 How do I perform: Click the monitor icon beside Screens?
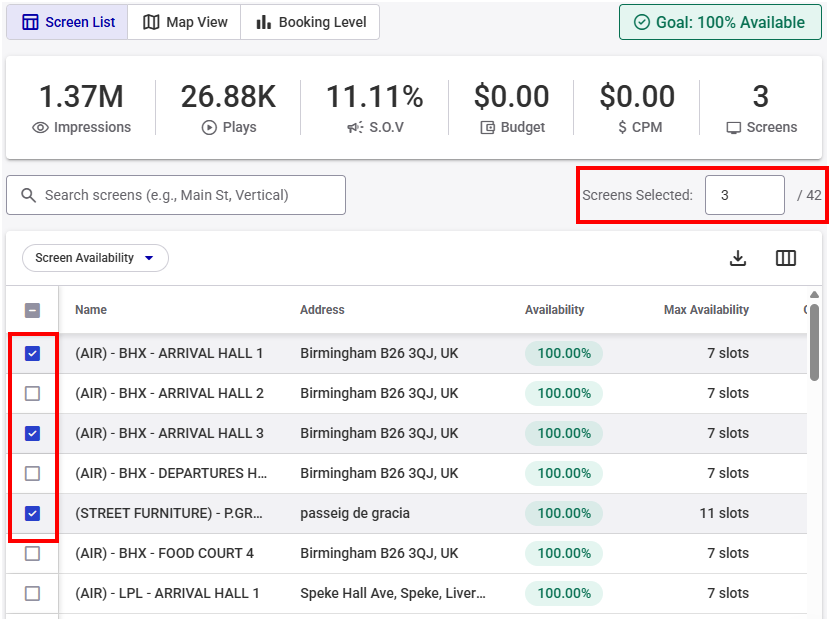pos(734,128)
